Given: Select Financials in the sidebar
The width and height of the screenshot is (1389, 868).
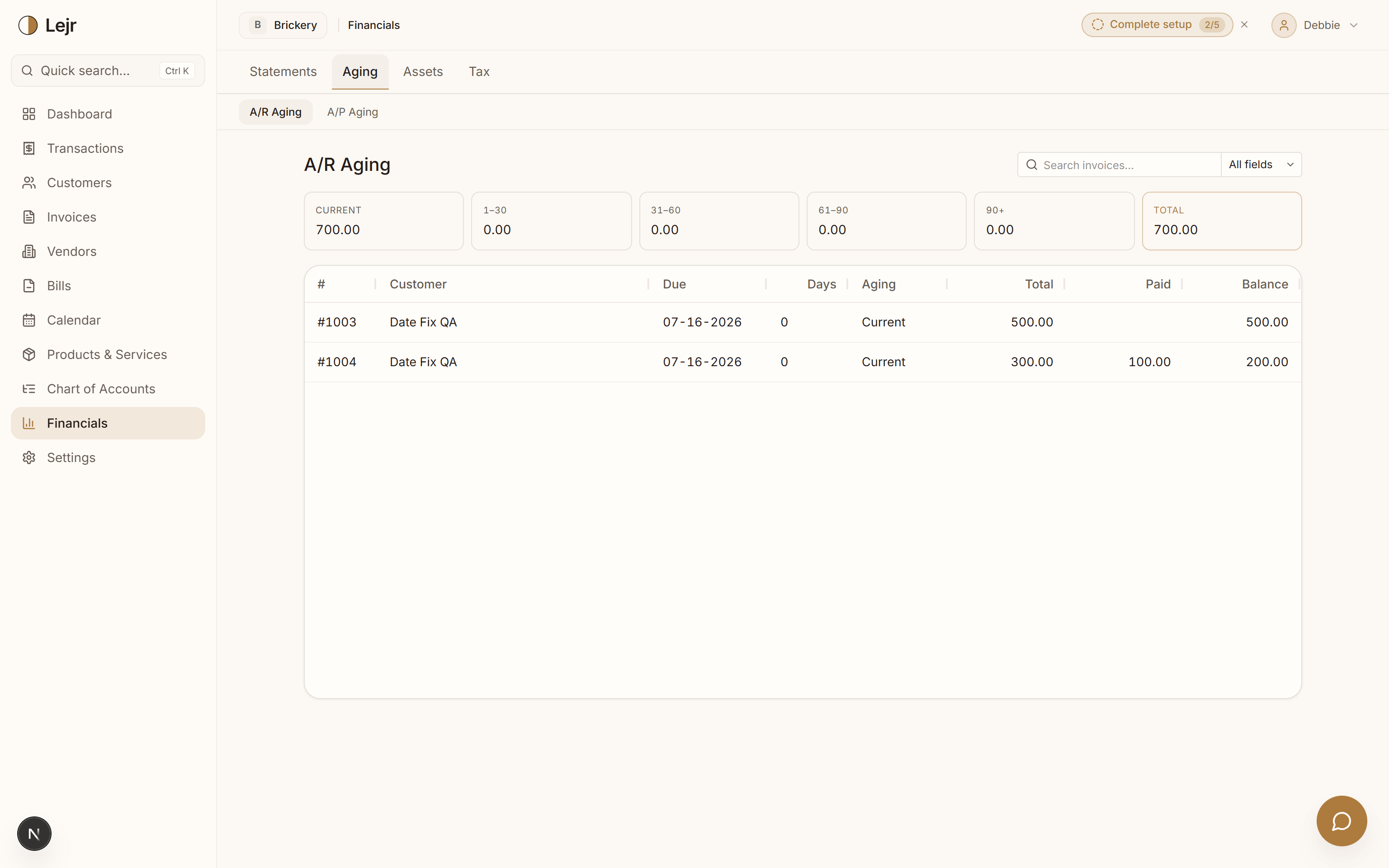Looking at the screenshot, I should click(108, 423).
